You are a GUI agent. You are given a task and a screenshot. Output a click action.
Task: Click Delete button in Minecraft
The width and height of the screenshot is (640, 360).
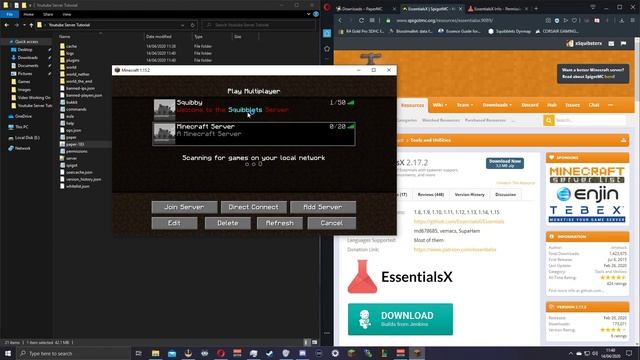[227, 223]
